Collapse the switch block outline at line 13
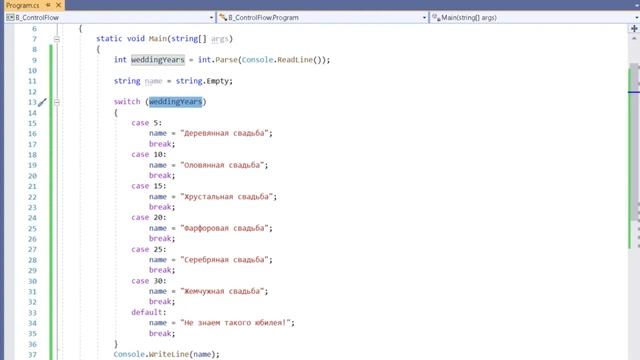The width and height of the screenshot is (640, 360). pos(57,102)
